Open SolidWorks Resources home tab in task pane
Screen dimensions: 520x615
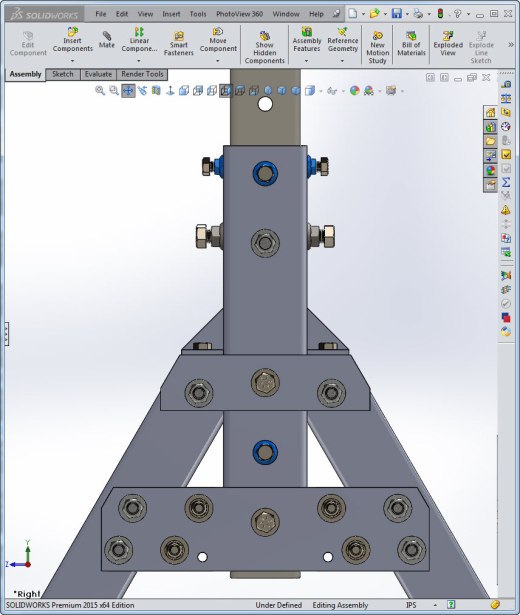pyautogui.click(x=490, y=113)
